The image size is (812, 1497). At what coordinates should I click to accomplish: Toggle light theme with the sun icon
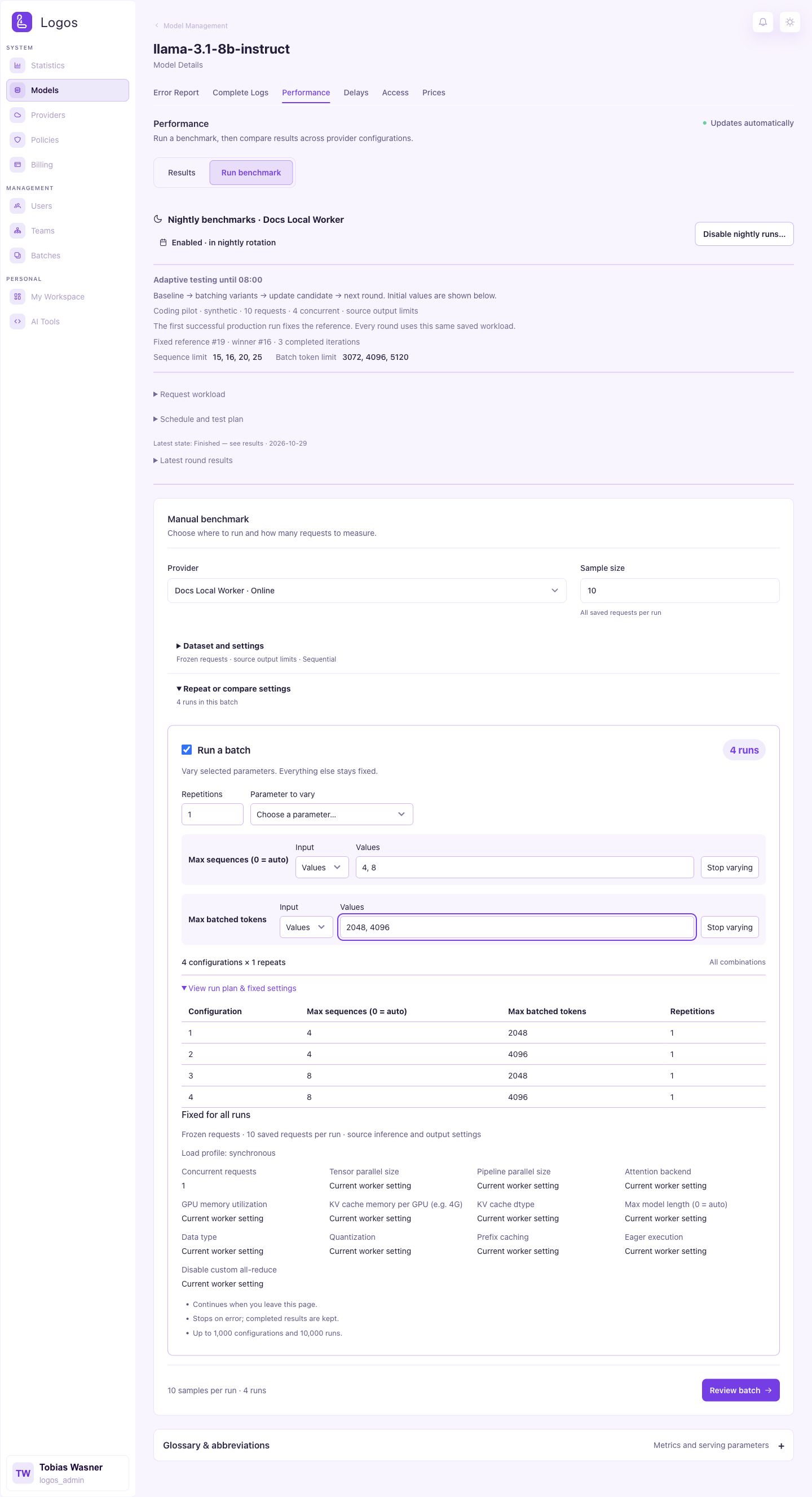pyautogui.click(x=790, y=22)
